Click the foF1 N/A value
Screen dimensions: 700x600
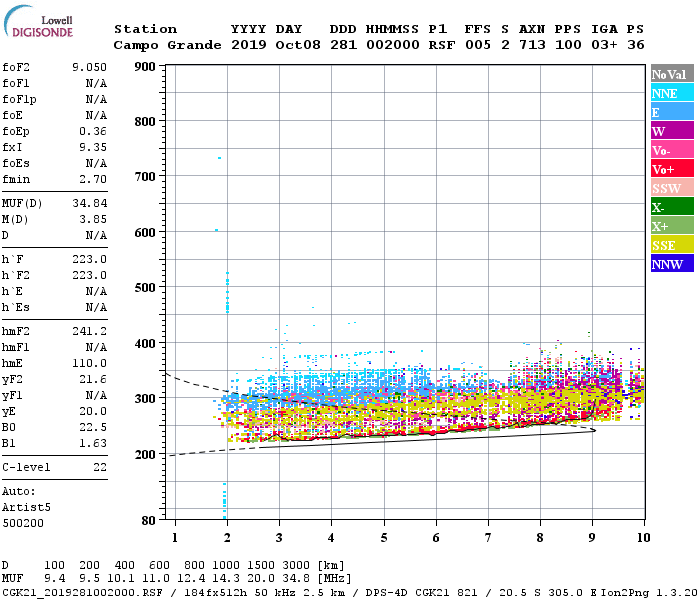point(96,83)
